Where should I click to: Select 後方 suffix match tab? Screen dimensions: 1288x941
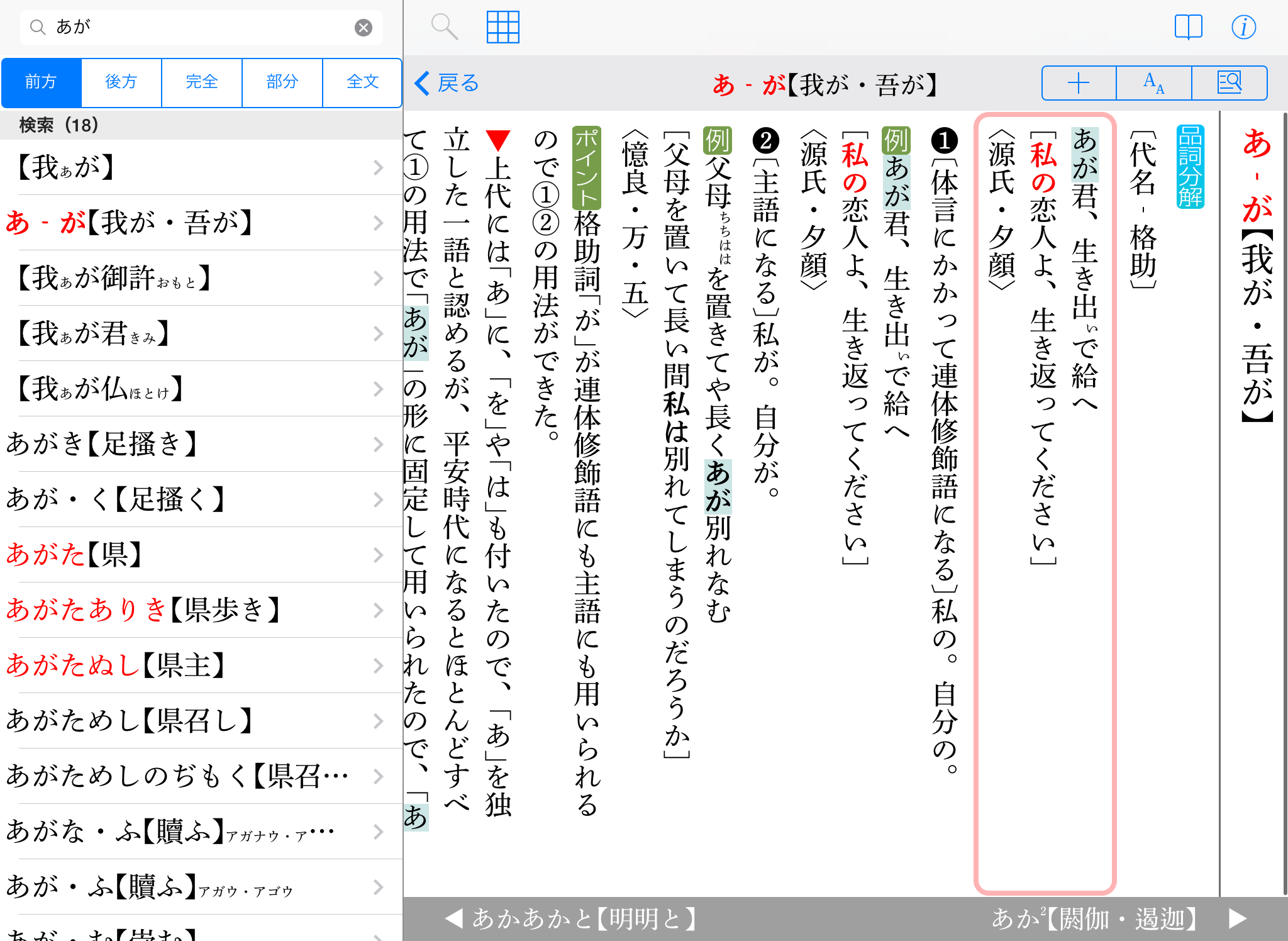click(121, 82)
